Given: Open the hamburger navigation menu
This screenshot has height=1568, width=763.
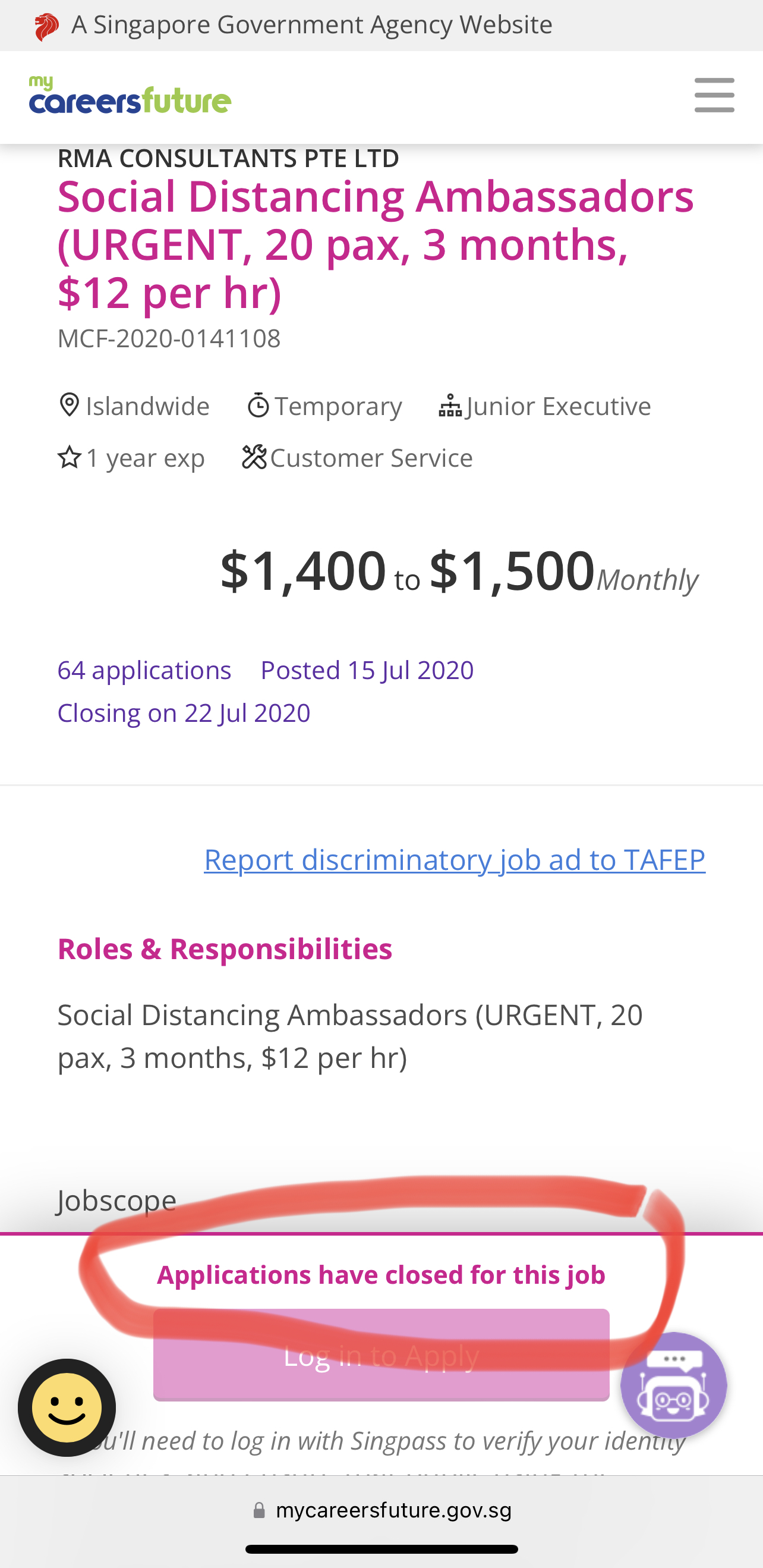Looking at the screenshot, I should [x=714, y=95].
